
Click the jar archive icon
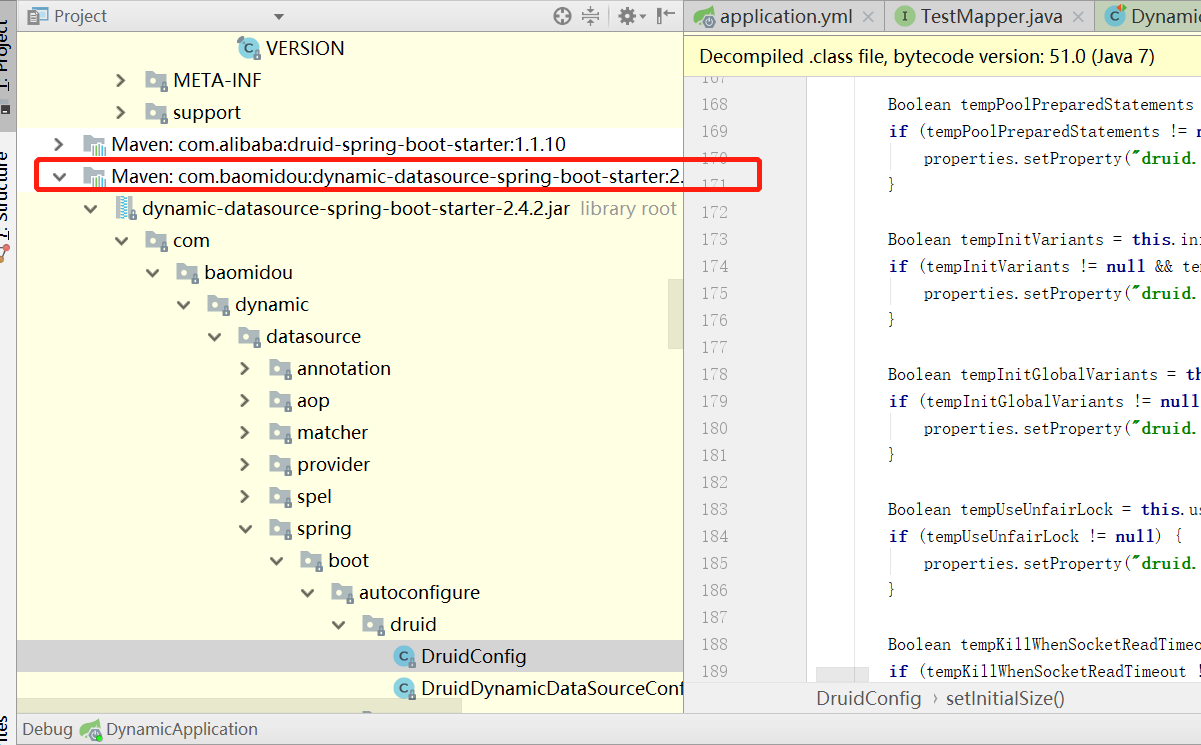tap(126, 208)
